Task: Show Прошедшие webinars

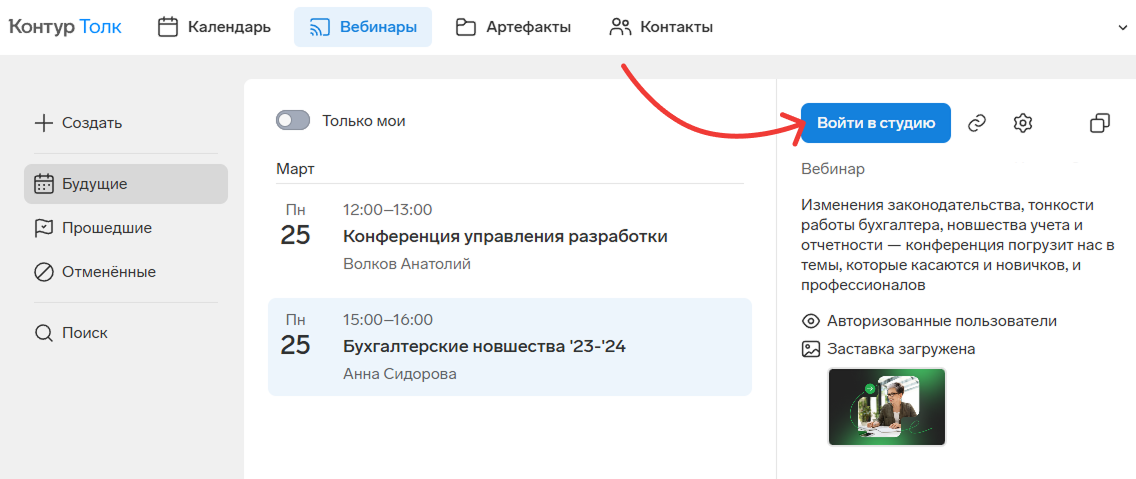Action: pyautogui.click(x=93, y=228)
